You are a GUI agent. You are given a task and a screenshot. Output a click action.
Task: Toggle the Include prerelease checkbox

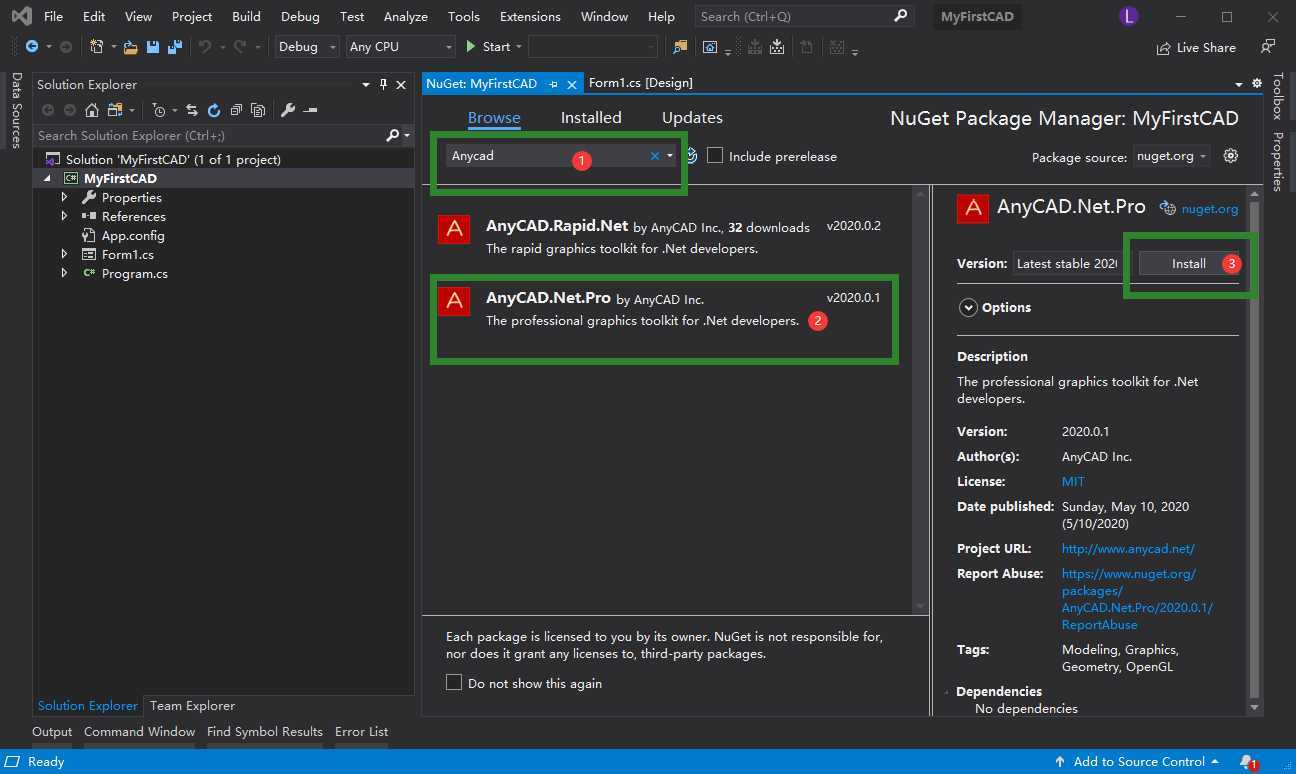[715, 155]
